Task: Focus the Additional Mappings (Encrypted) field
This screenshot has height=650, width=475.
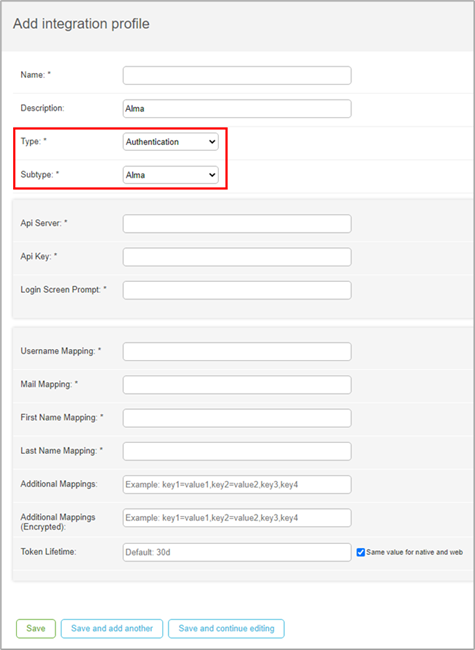Action: (x=237, y=518)
